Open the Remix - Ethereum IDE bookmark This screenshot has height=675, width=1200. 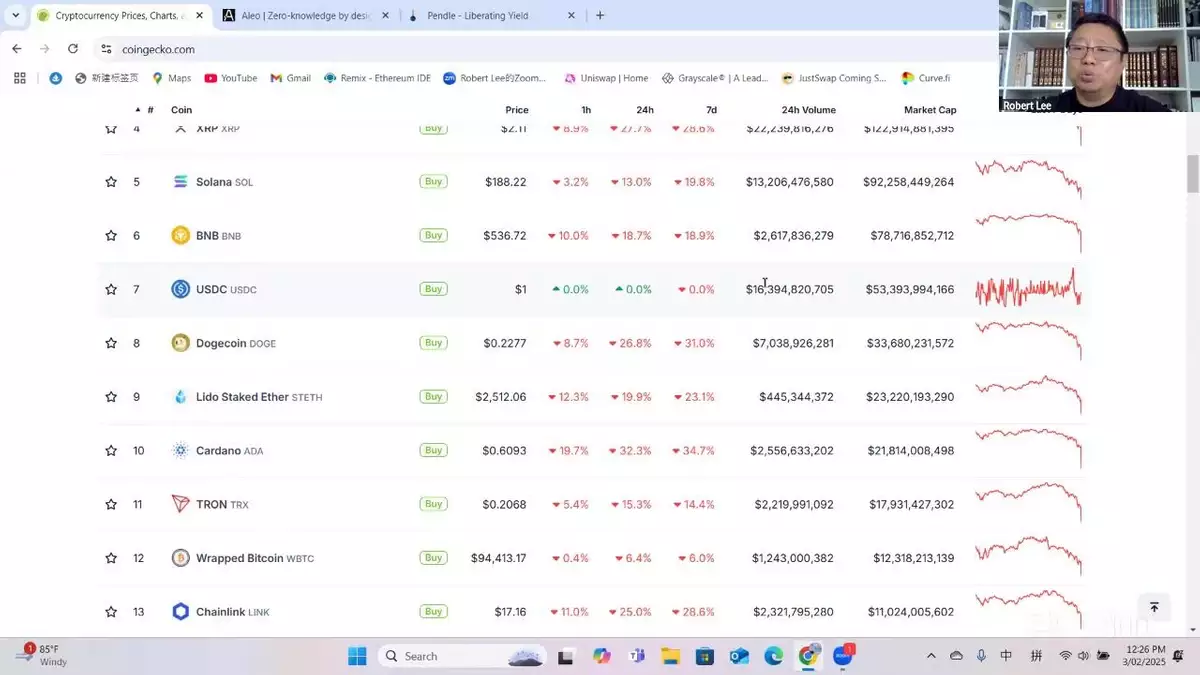pos(377,78)
